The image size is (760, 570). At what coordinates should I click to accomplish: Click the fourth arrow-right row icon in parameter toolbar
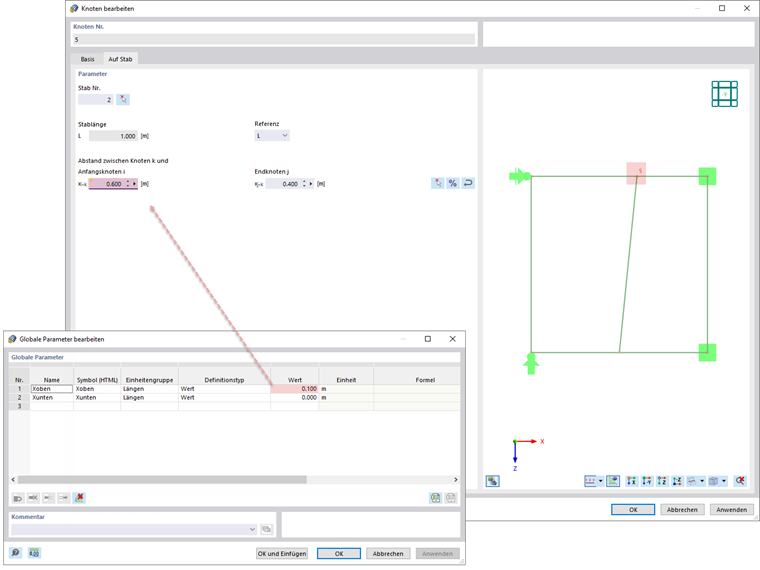[63, 498]
